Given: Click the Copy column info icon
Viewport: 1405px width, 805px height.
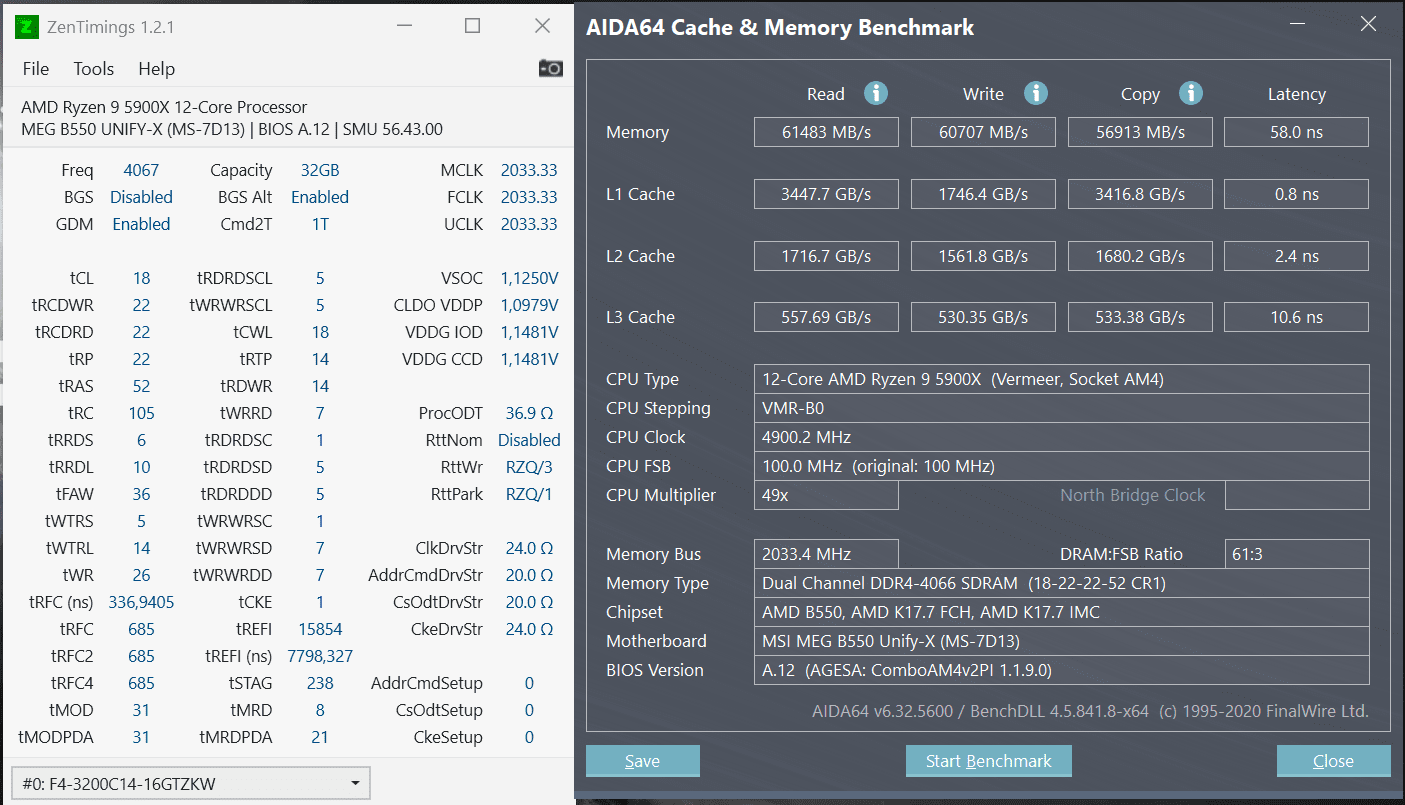Looking at the screenshot, I should click(1191, 93).
